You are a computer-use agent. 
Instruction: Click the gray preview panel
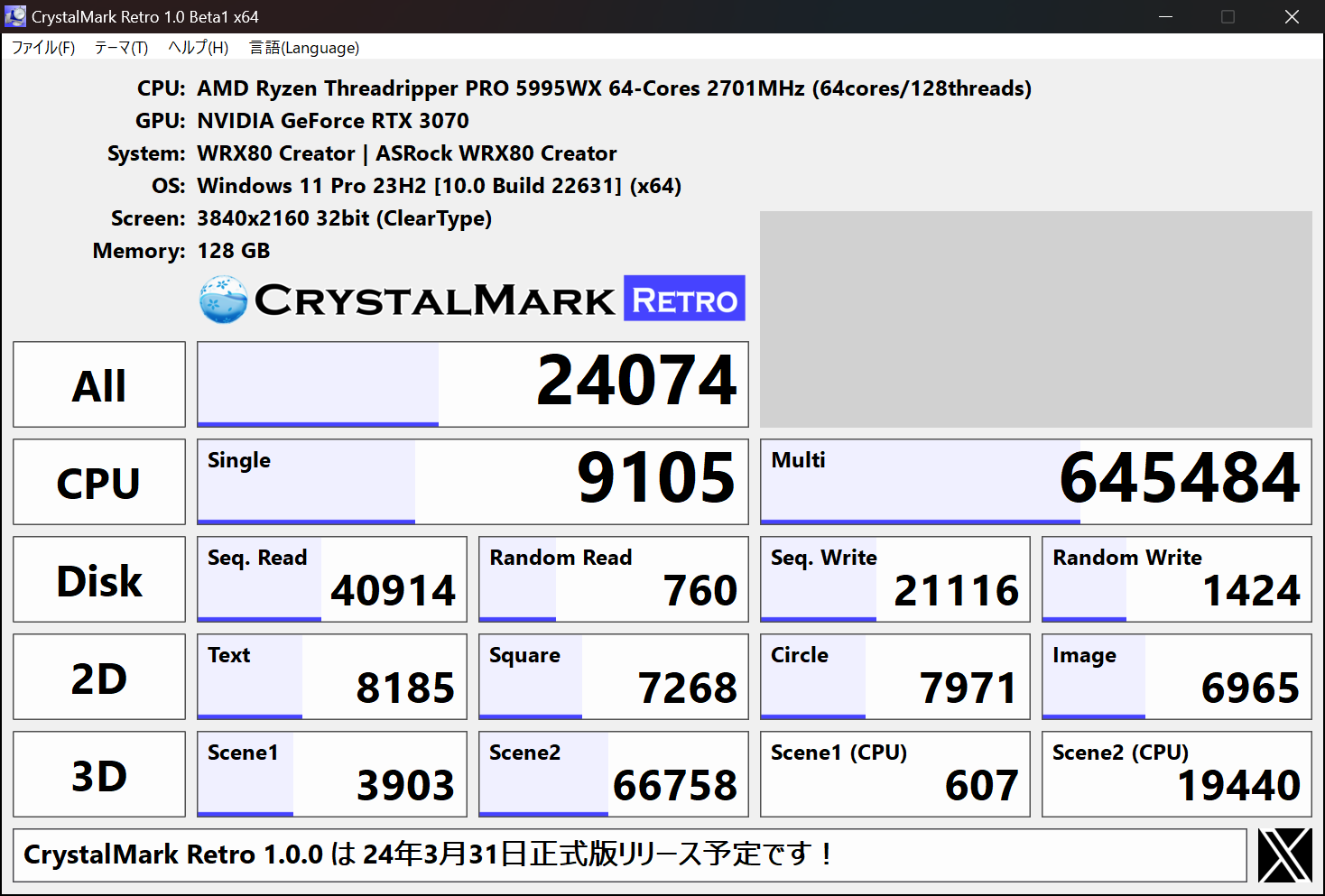pos(1036,319)
